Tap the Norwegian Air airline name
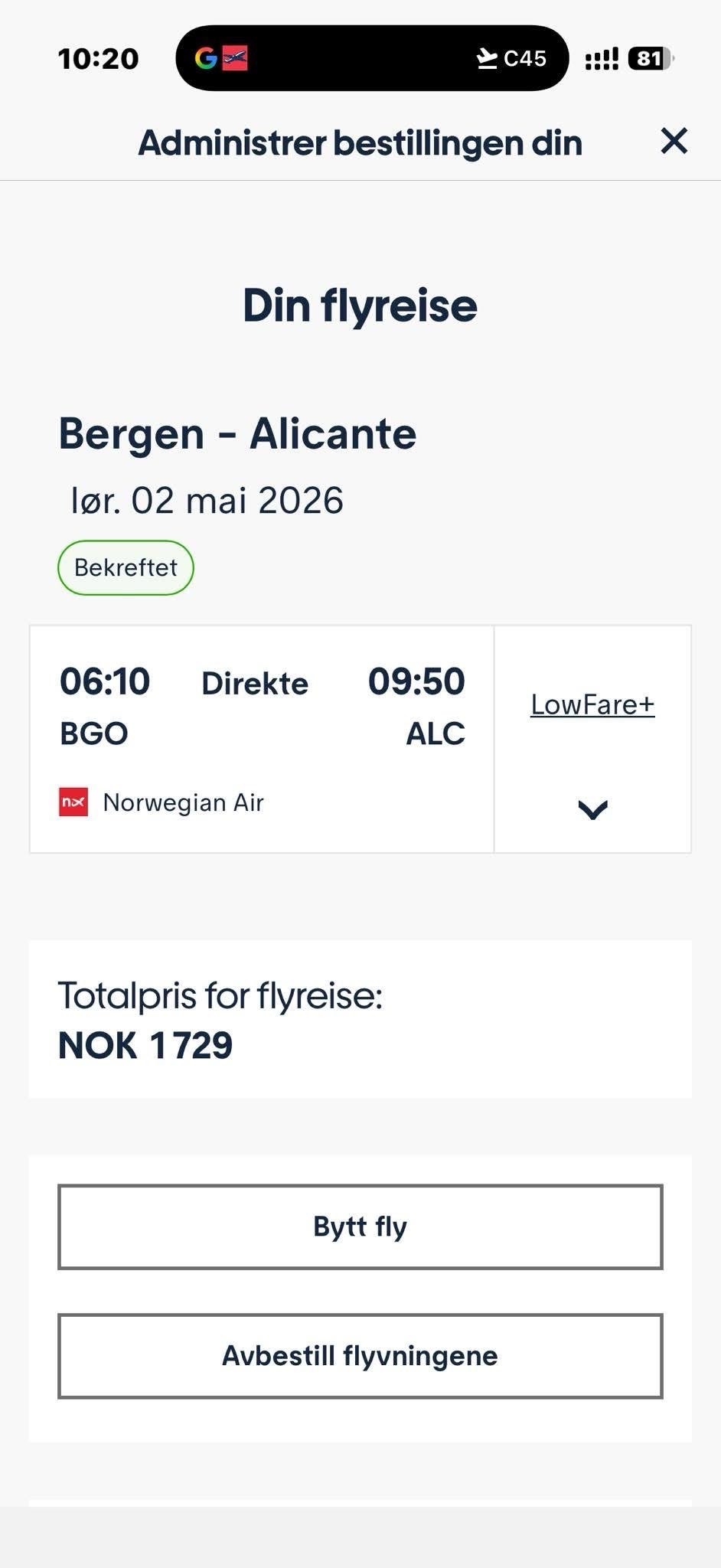The height and width of the screenshot is (1568, 721). 184,802
